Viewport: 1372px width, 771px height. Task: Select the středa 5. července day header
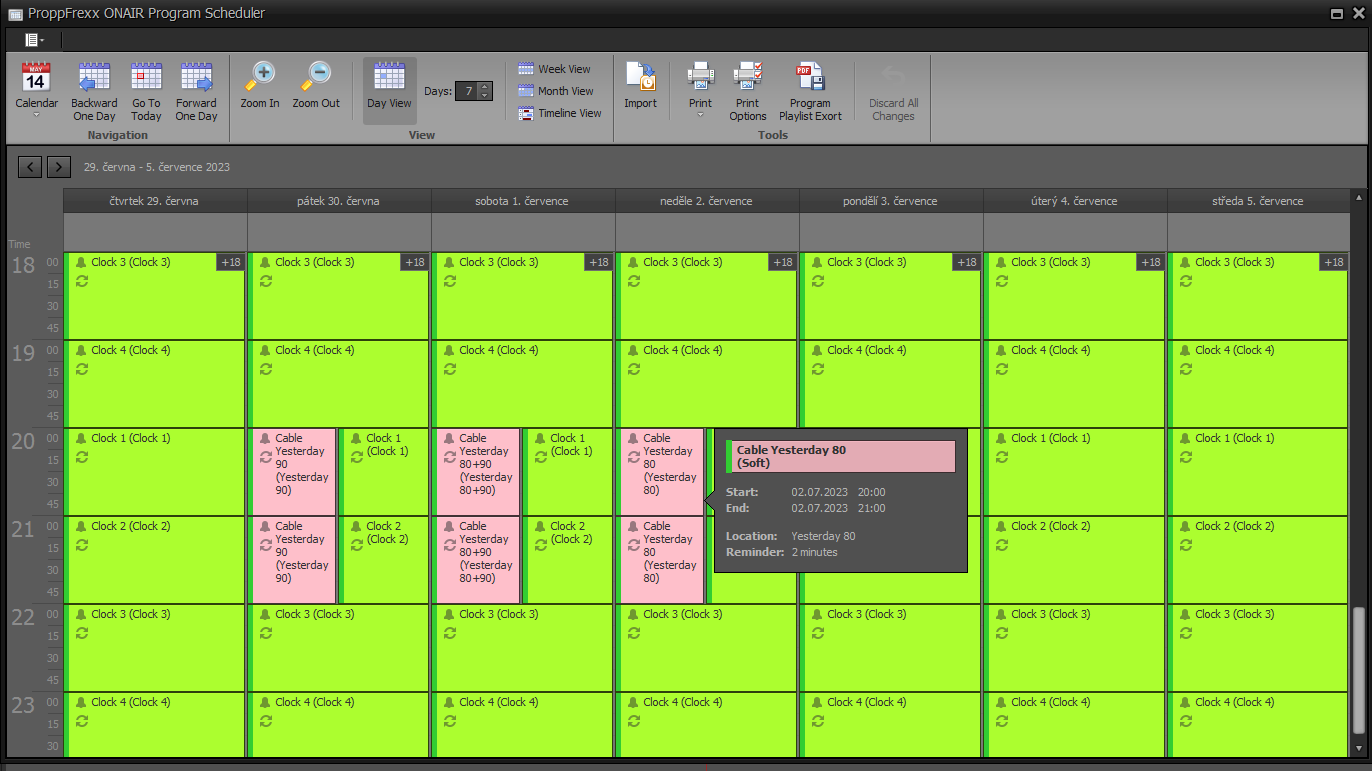click(x=1258, y=201)
